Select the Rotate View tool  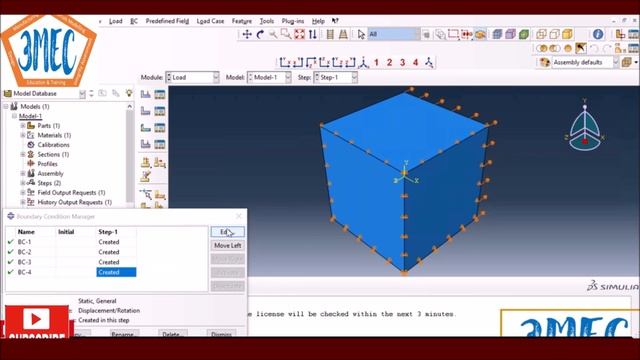click(x=260, y=34)
